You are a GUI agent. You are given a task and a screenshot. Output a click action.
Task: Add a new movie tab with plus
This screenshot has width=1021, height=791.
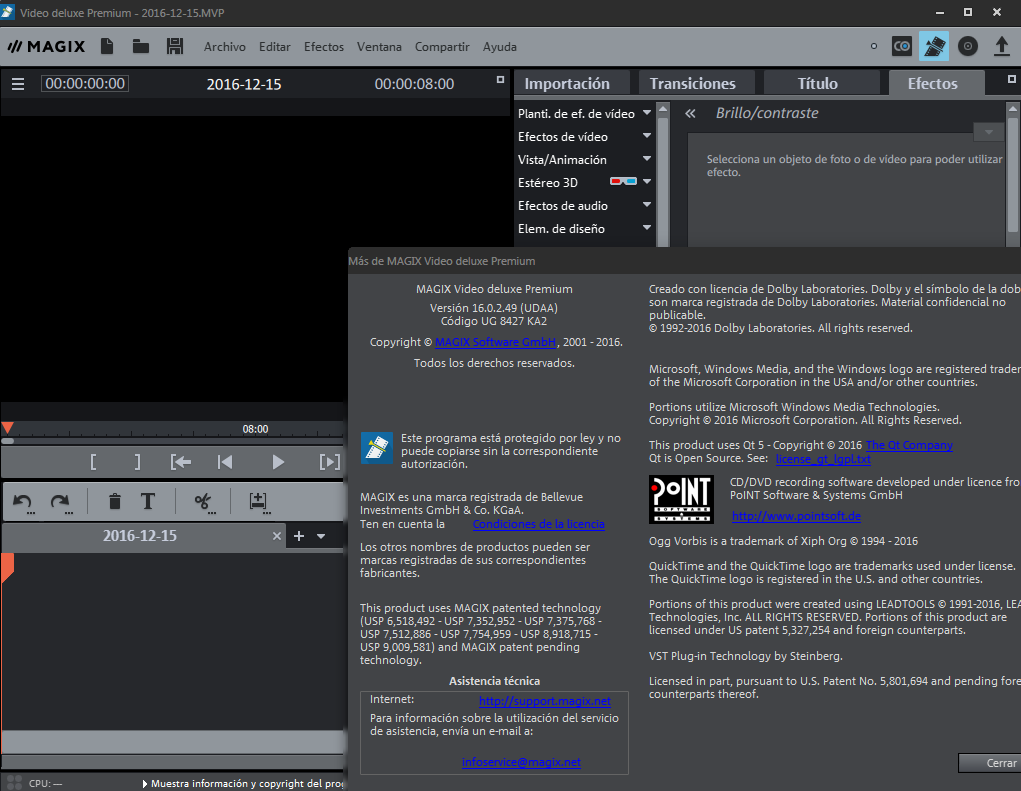point(299,536)
